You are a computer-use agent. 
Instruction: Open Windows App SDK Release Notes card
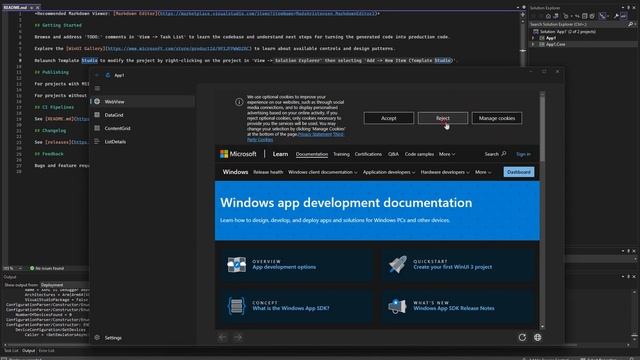(x=459, y=306)
